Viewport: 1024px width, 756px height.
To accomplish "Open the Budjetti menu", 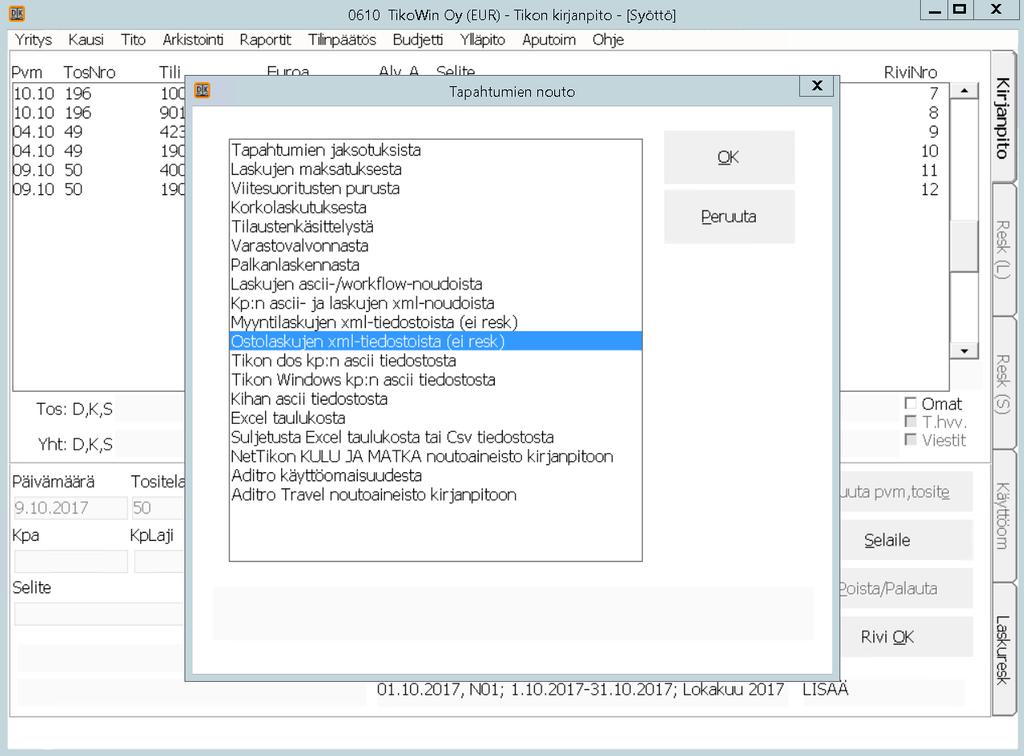I will click(418, 40).
